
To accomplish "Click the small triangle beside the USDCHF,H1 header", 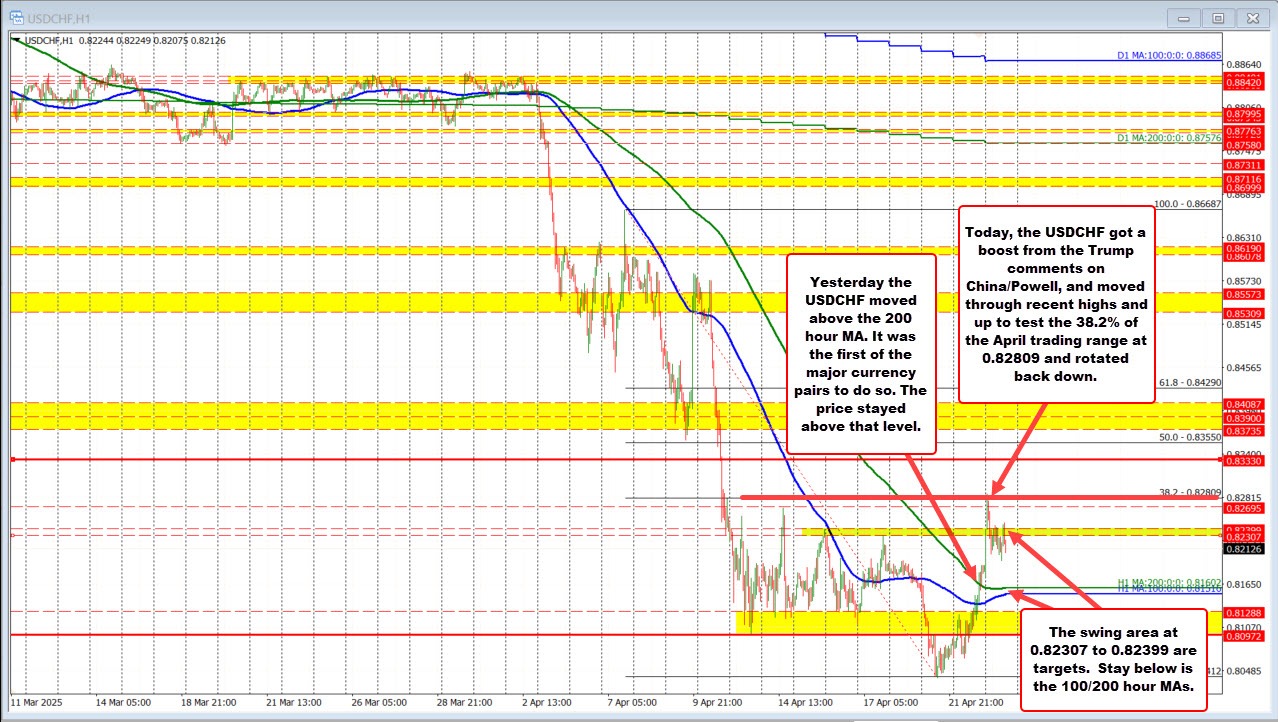I will pyautogui.click(x=15, y=40).
